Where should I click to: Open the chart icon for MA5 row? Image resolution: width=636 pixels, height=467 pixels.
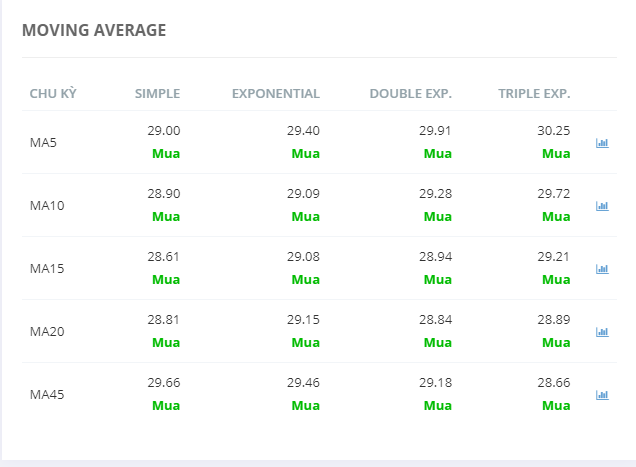(x=602, y=143)
